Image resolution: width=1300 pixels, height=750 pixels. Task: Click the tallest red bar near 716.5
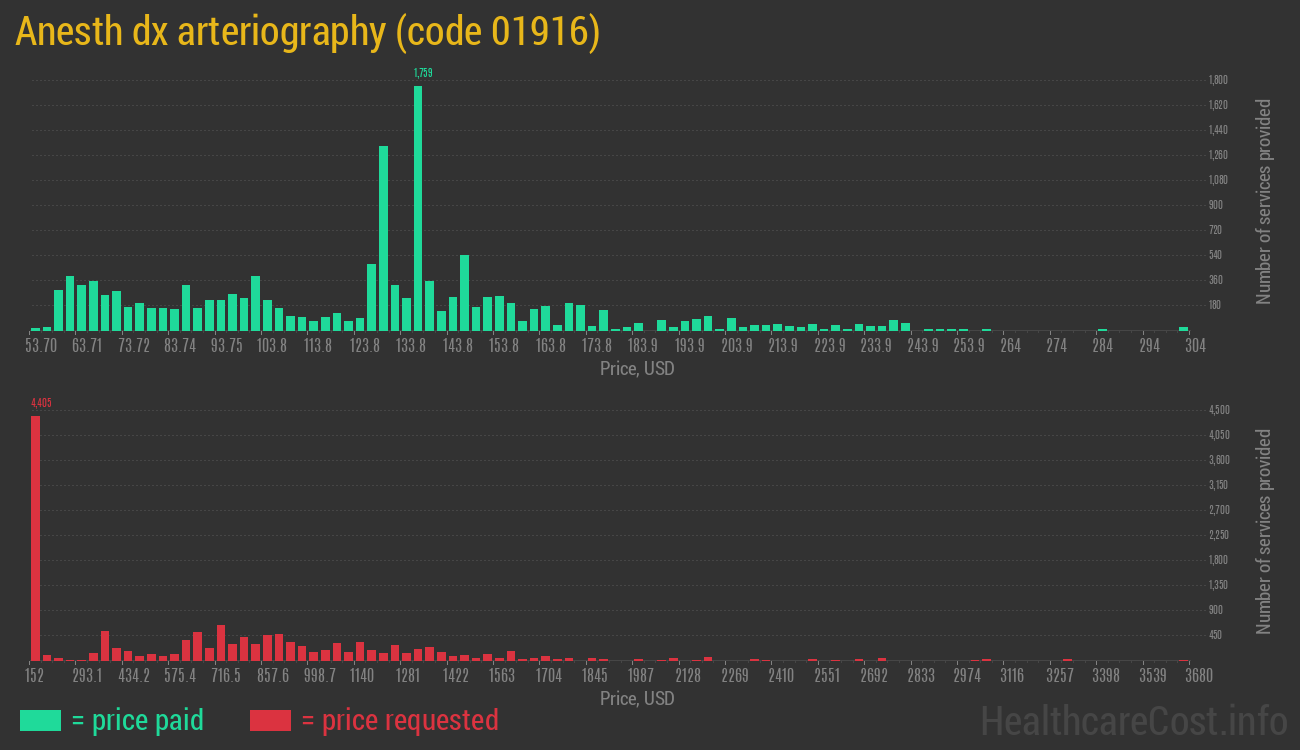click(x=221, y=642)
